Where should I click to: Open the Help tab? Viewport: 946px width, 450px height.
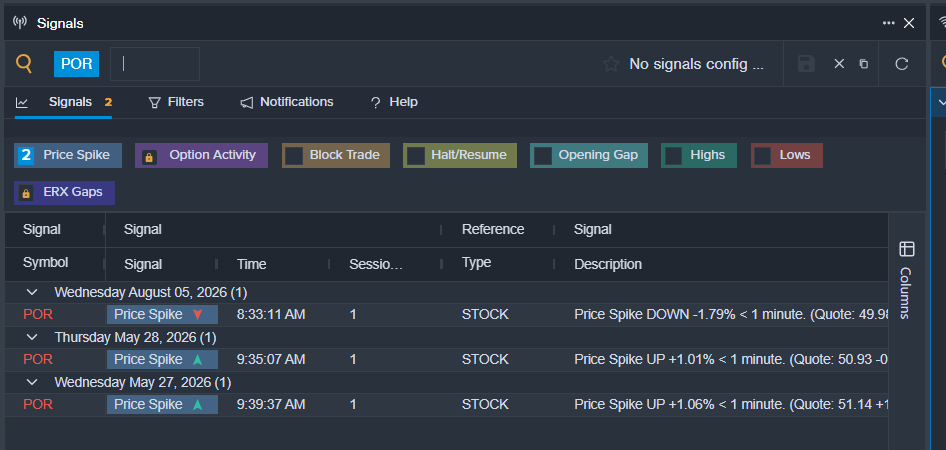[394, 102]
